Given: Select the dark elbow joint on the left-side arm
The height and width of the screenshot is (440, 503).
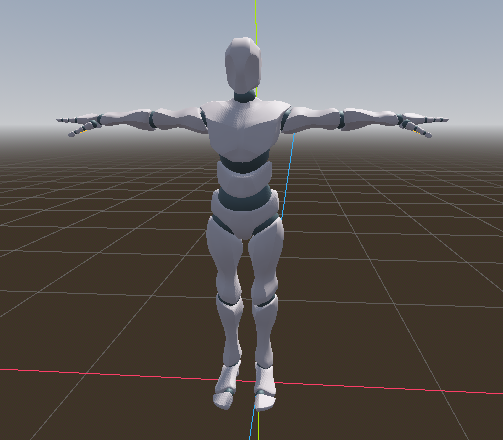Looking at the screenshot, I should point(152,120).
